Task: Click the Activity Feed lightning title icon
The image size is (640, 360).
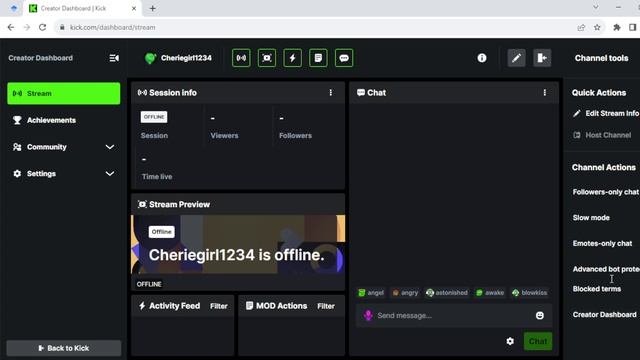Action: 142,306
